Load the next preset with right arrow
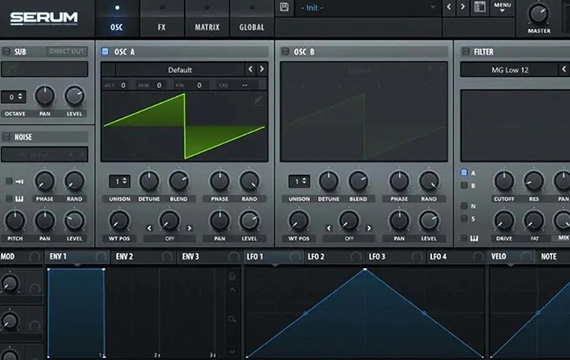Image resolution: width=570 pixels, height=360 pixels. click(x=462, y=7)
